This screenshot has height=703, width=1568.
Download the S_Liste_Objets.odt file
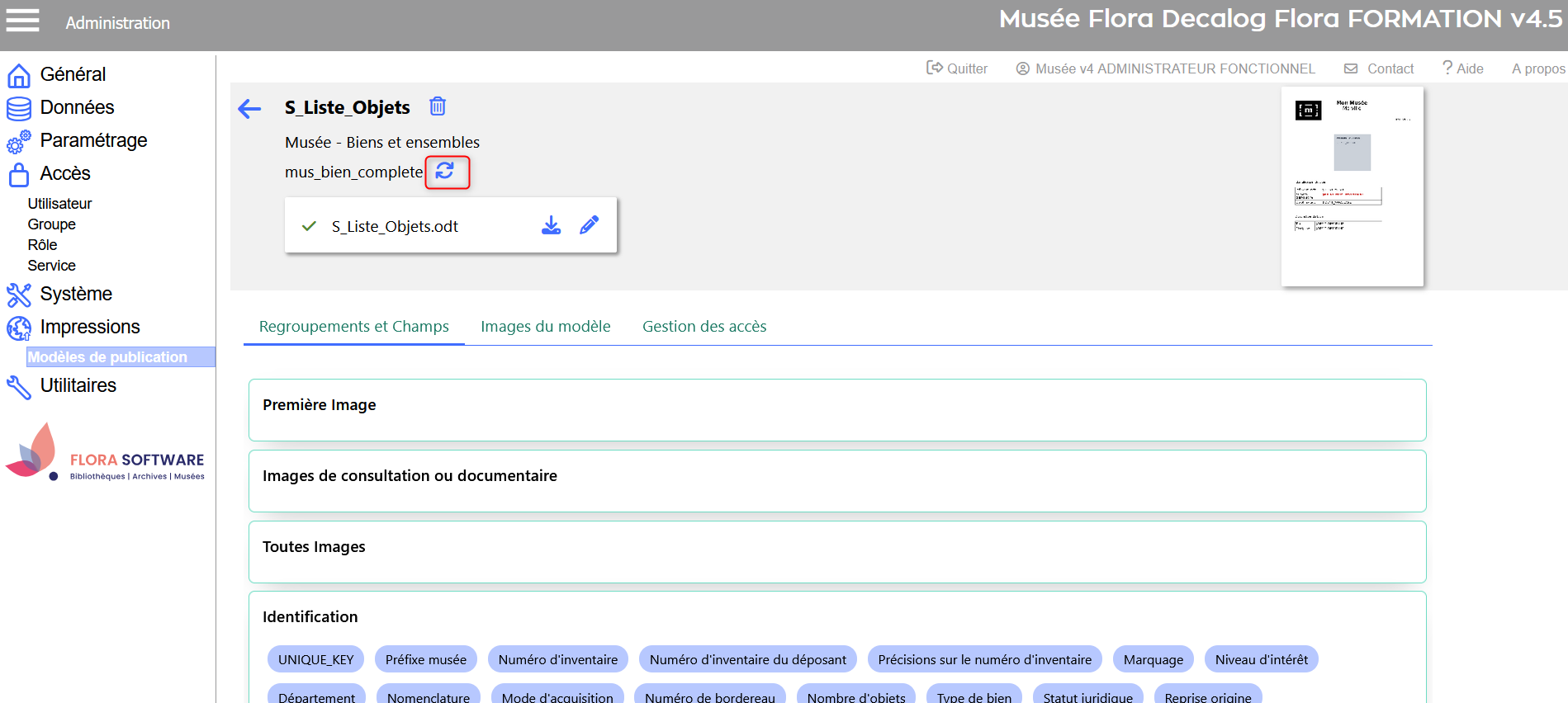tap(551, 225)
